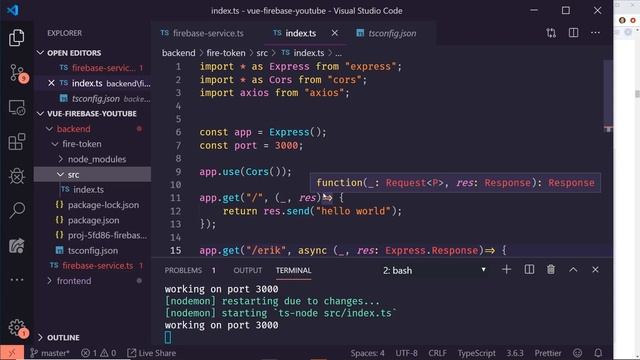Collapse the src folder
This screenshot has height=360, width=640.
60,175
